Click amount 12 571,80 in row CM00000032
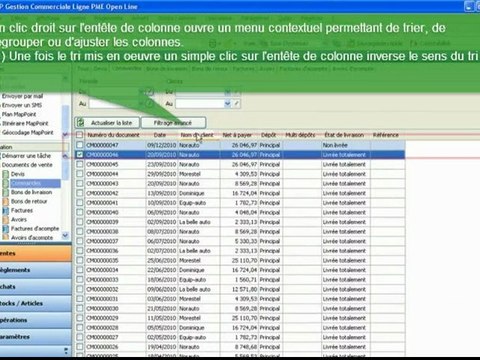Viewport: 480px width, 360px height. pos(244,289)
